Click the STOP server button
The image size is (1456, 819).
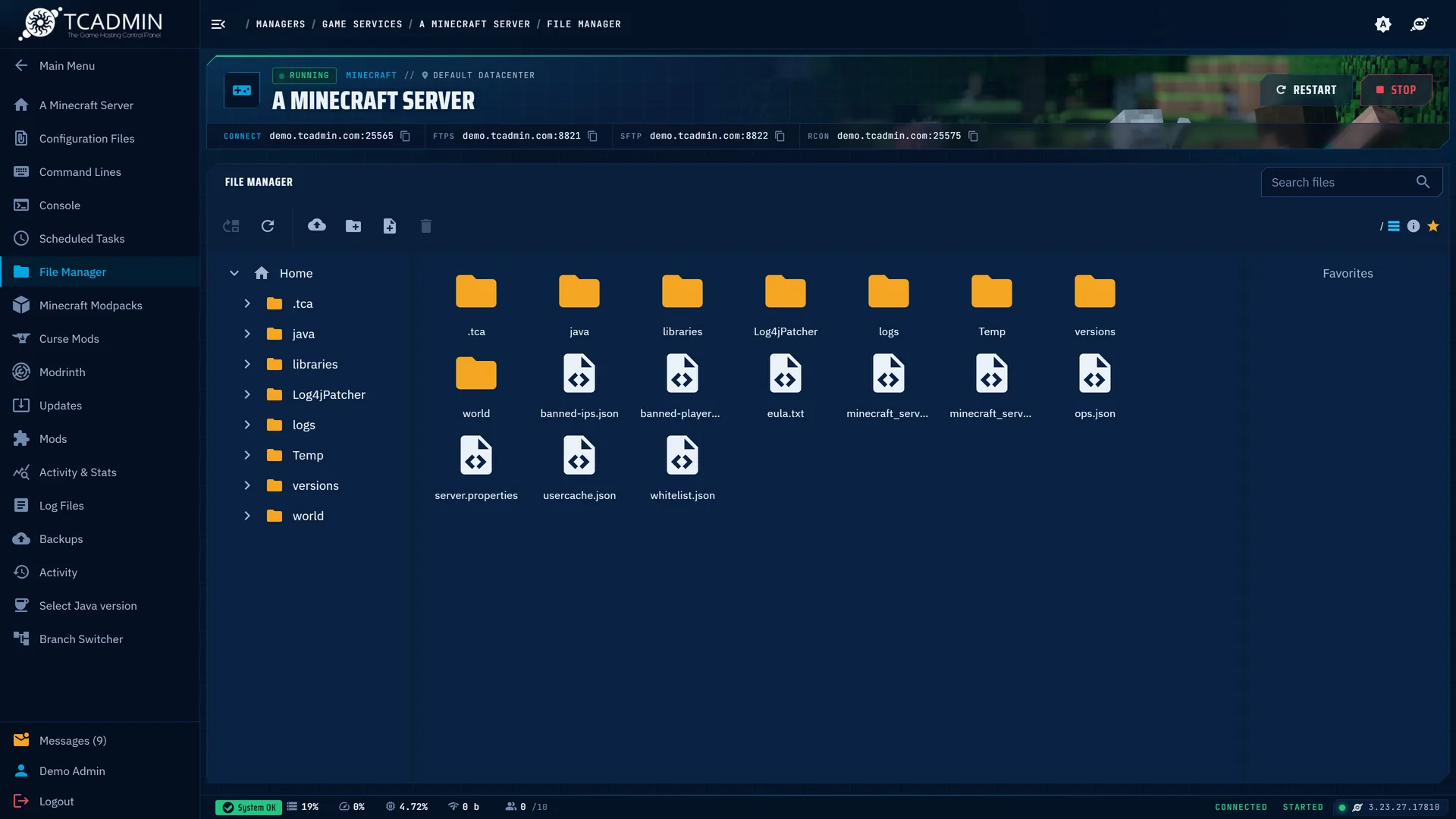tap(1396, 89)
